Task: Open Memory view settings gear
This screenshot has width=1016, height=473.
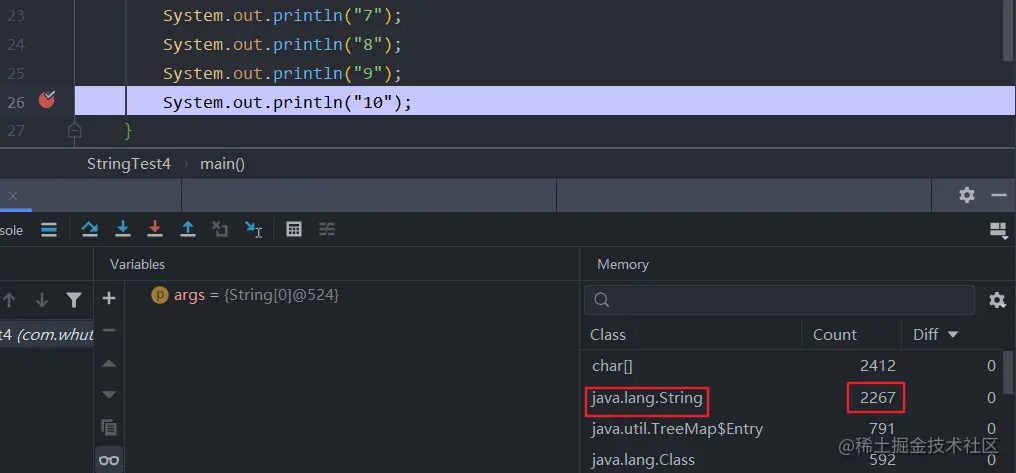Action: [x=997, y=300]
